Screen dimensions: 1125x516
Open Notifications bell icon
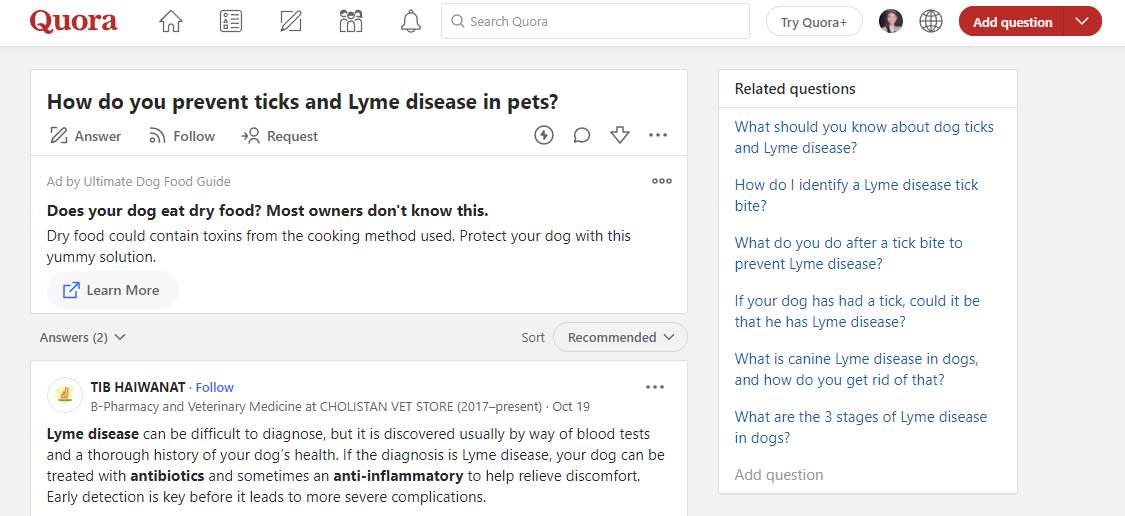click(410, 22)
